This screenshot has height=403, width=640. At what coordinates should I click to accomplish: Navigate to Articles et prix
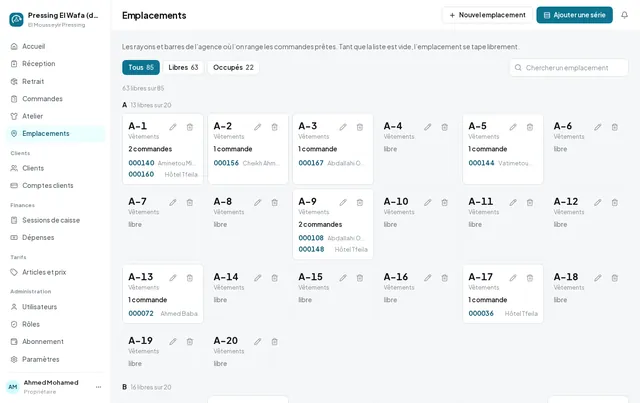click(x=55, y=272)
